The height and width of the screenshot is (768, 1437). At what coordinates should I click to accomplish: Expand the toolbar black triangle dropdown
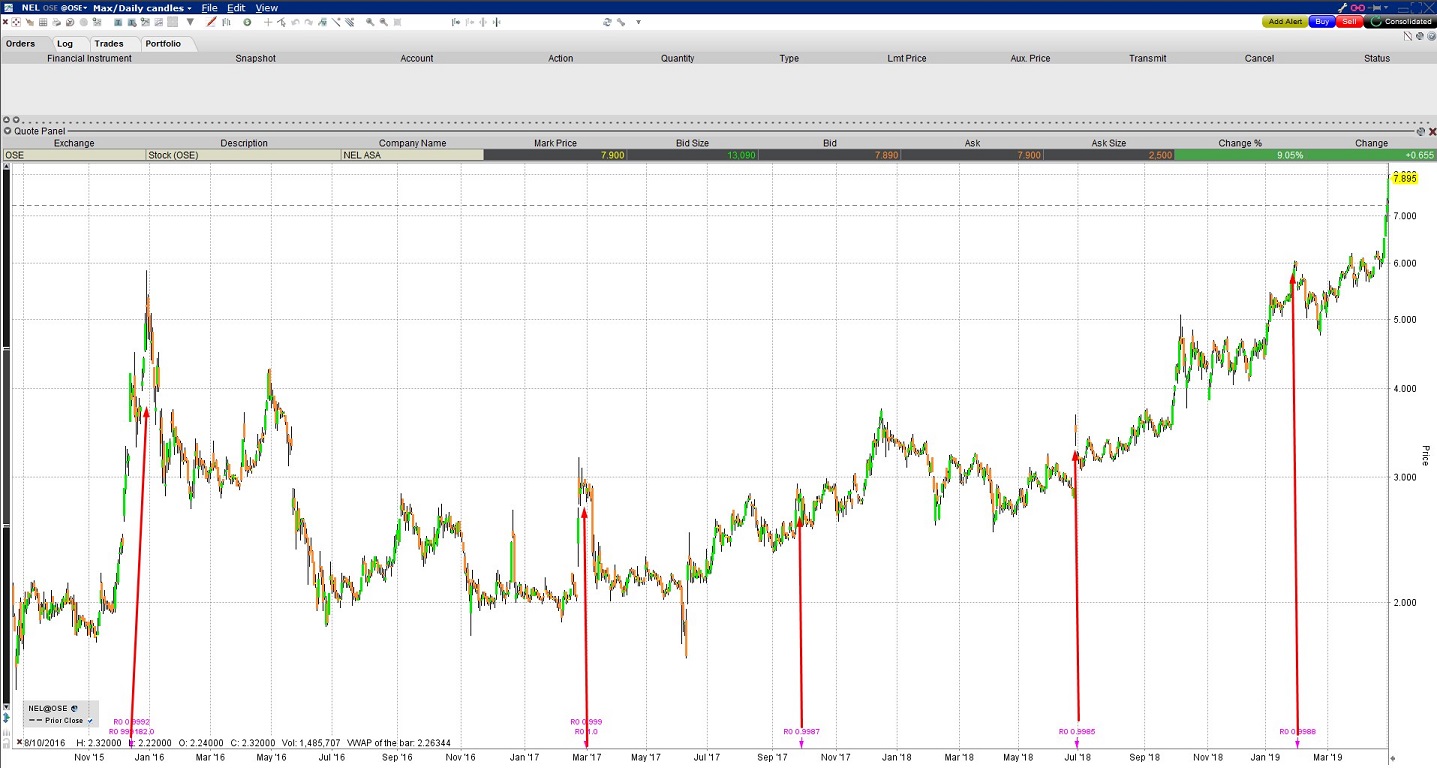190,21
